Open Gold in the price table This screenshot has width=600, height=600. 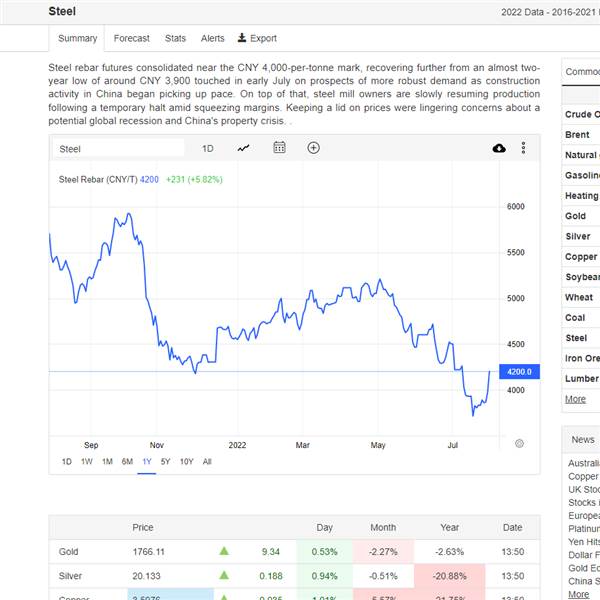click(68, 551)
